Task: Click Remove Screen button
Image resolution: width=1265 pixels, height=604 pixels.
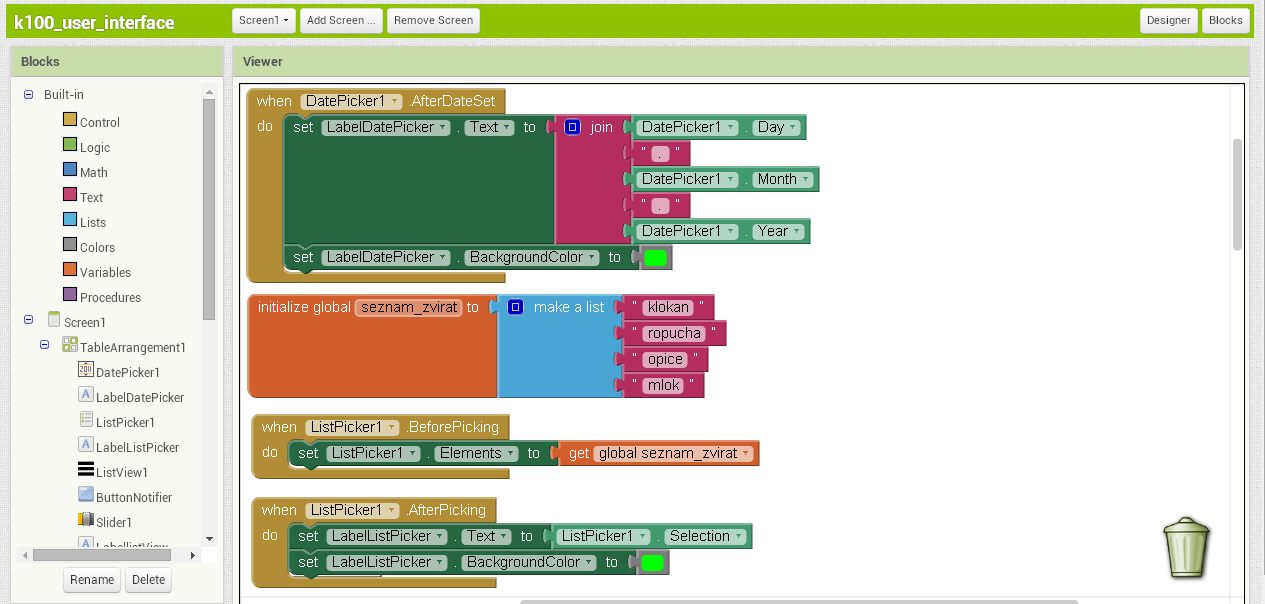Action: click(x=433, y=20)
